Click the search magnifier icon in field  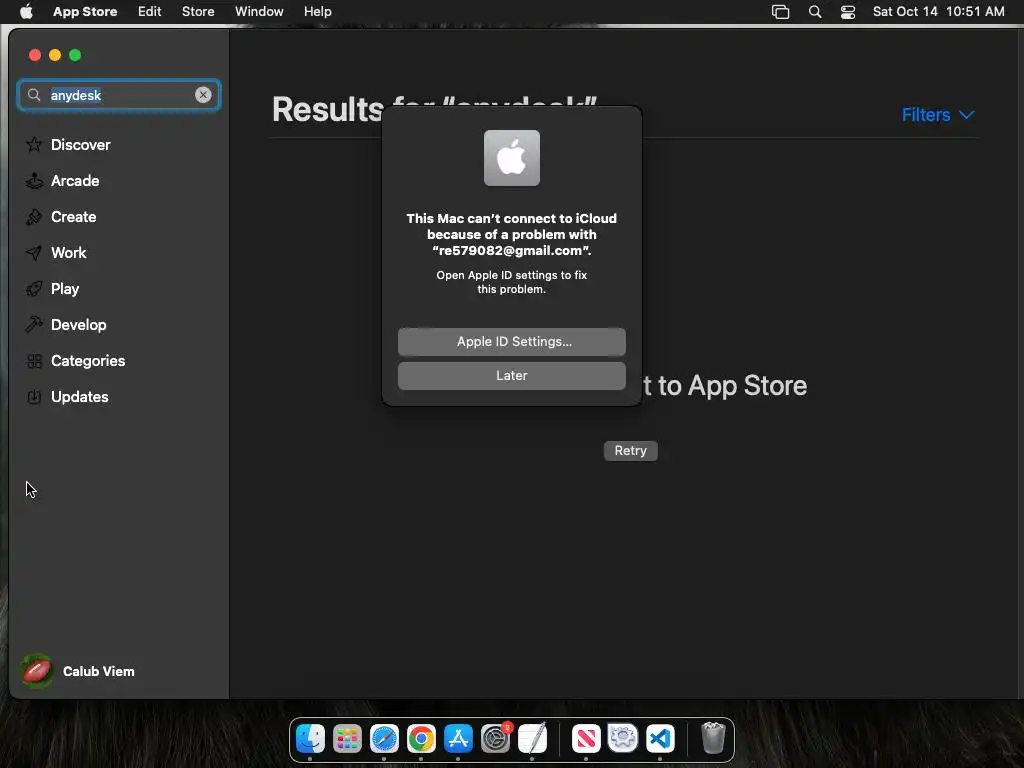pos(34,95)
